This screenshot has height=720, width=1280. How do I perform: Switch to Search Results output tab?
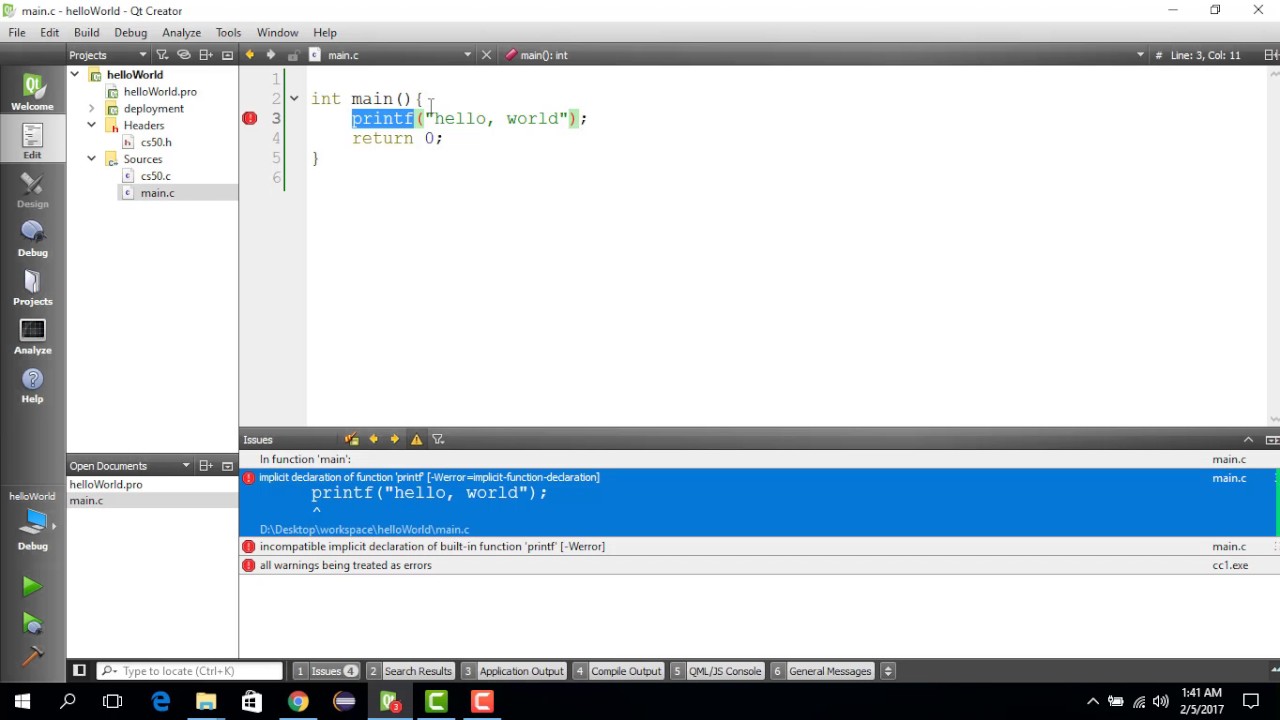click(x=410, y=671)
